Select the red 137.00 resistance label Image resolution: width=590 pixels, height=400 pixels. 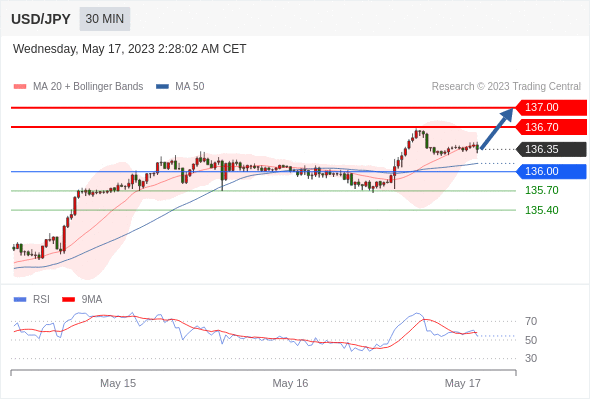[x=551, y=108]
